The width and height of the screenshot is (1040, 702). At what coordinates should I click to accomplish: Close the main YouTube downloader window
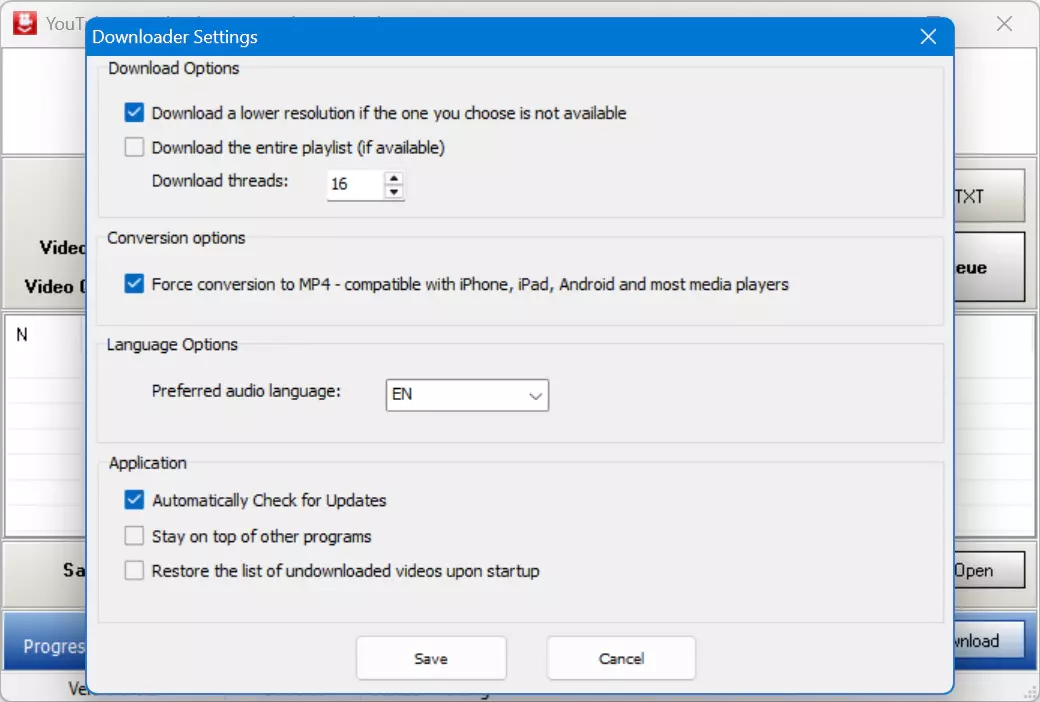[1004, 24]
